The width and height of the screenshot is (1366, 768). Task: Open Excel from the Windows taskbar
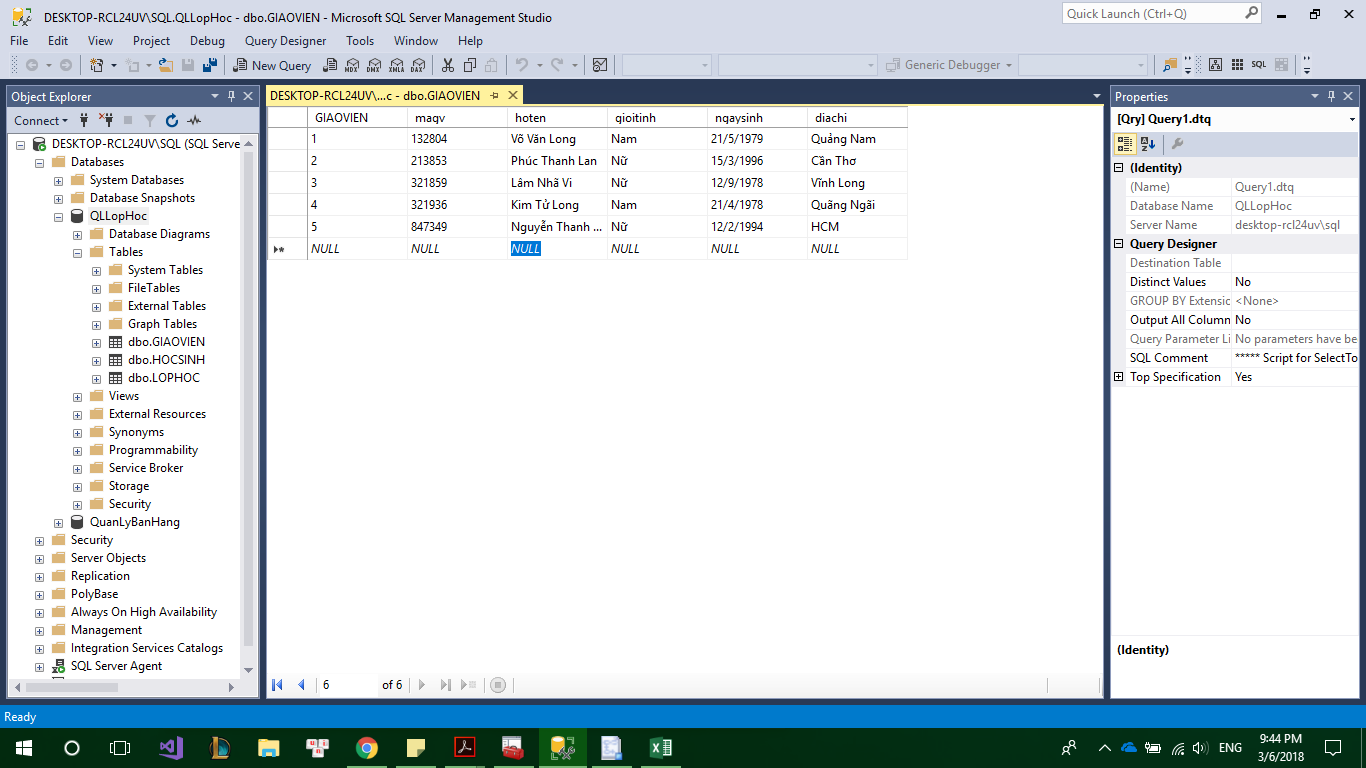[660, 747]
